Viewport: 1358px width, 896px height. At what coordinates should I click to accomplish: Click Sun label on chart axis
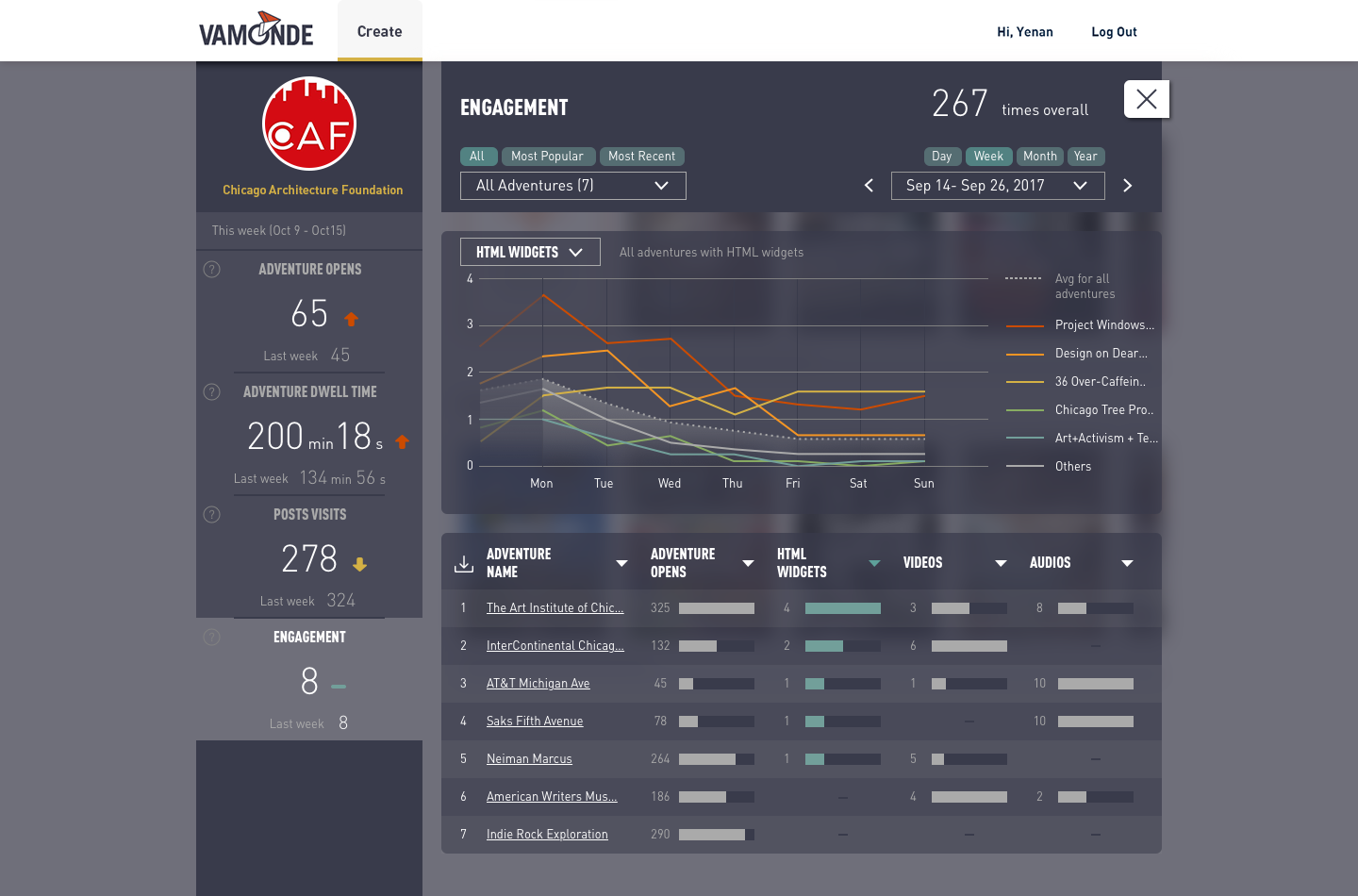pyautogui.click(x=924, y=484)
